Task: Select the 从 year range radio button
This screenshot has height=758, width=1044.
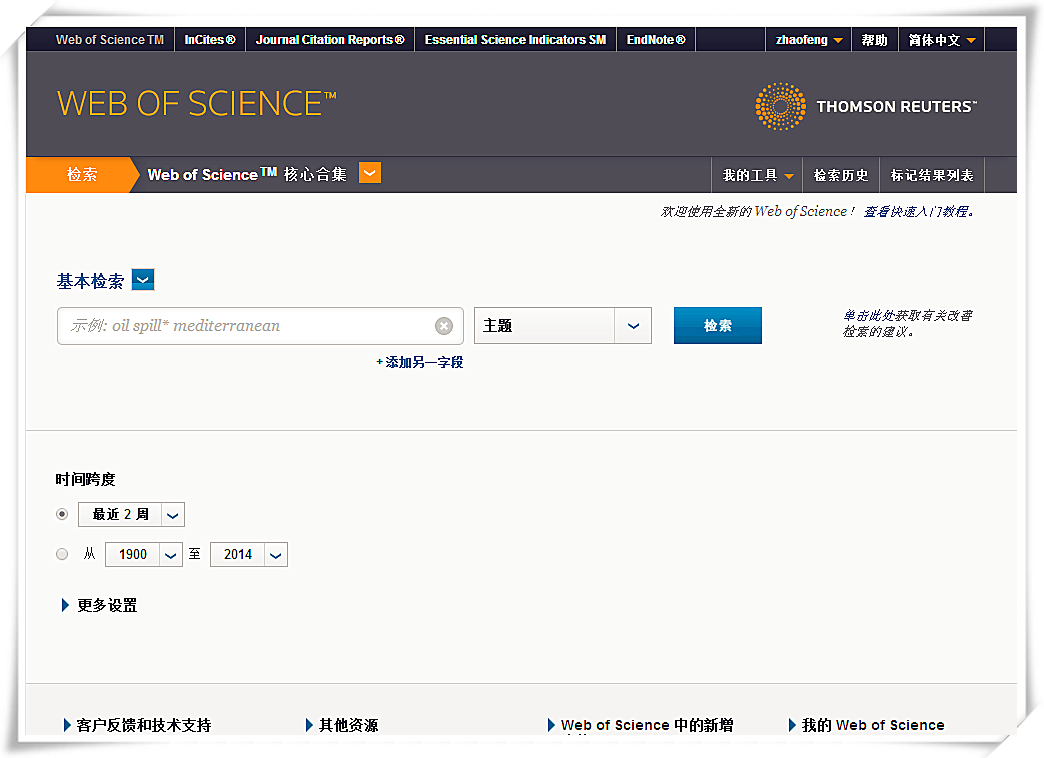Action: (x=62, y=554)
